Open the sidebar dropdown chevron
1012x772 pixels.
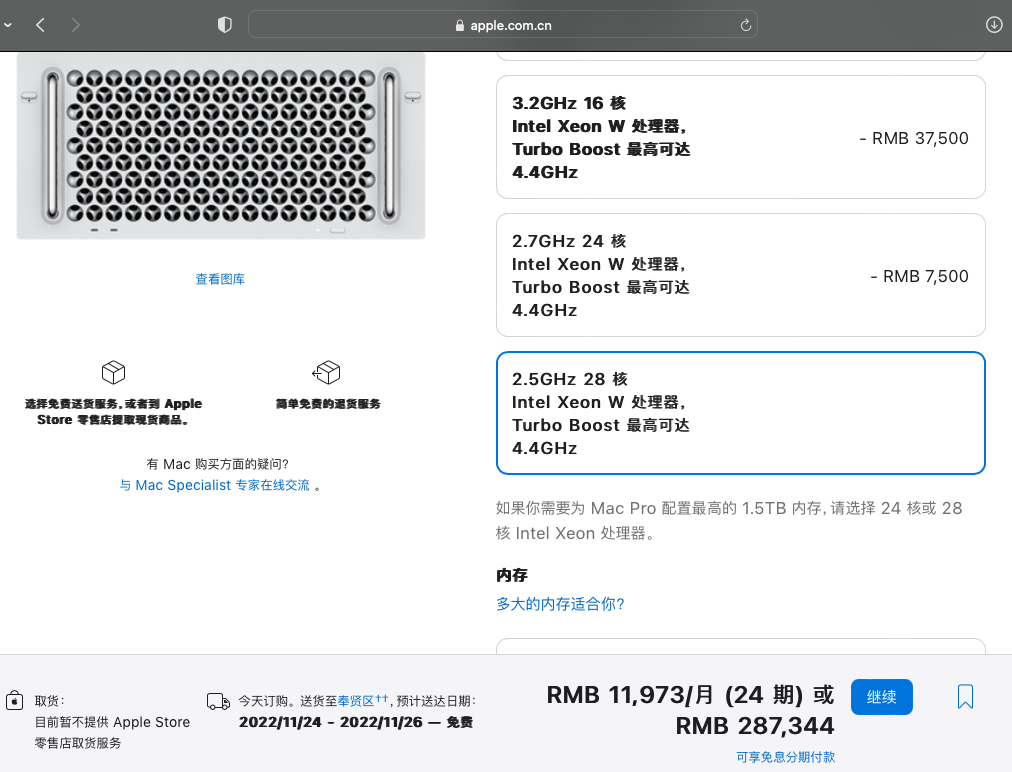(8, 25)
